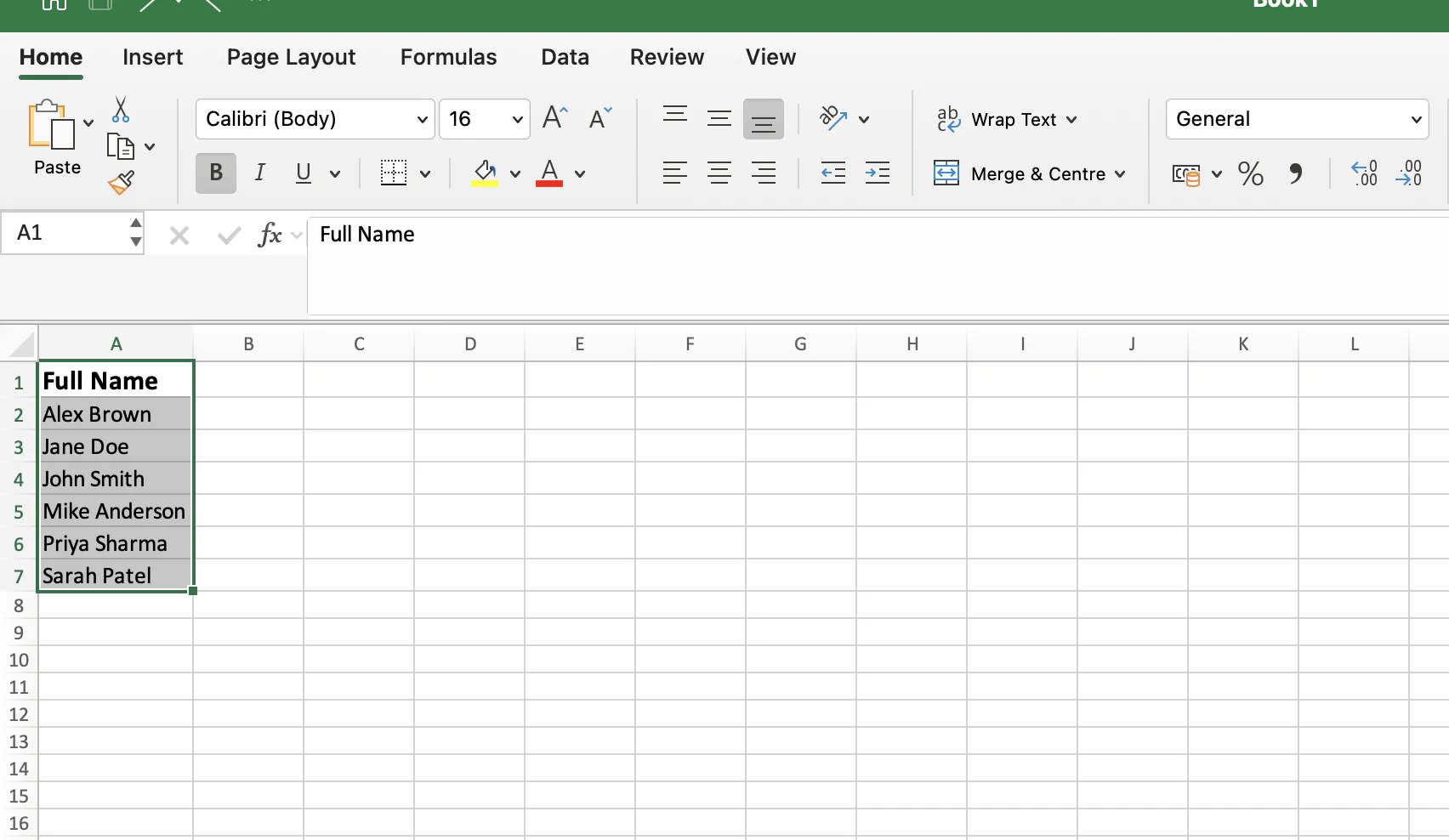Viewport: 1449px width, 840px height.
Task: Open font name dropdown Calibri (Body)
Action: click(x=315, y=119)
